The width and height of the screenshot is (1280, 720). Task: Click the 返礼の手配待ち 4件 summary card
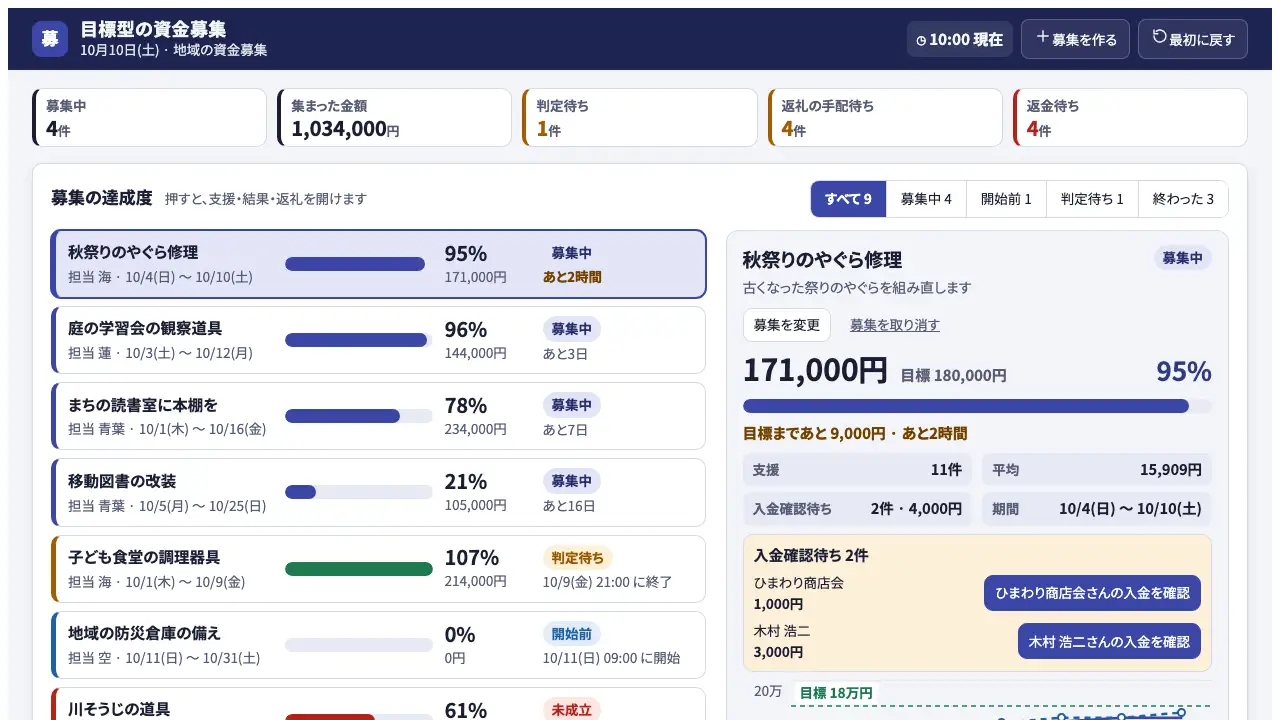[885, 117]
